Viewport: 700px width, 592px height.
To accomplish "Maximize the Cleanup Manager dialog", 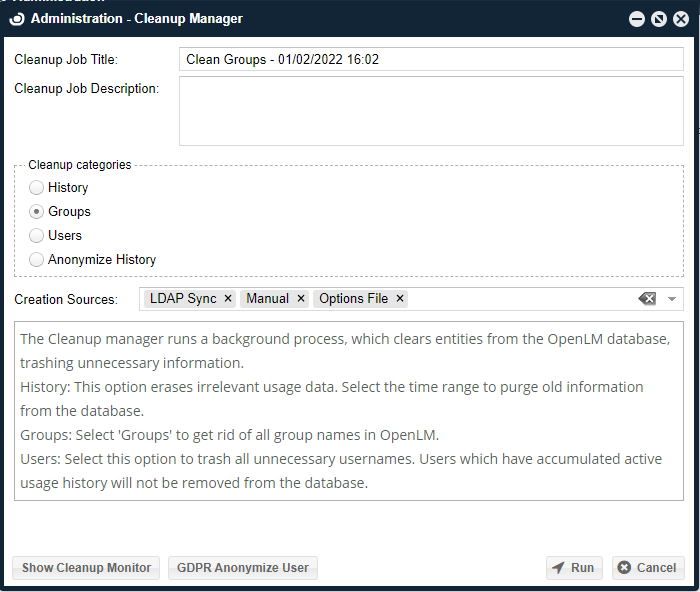I will click(658, 19).
